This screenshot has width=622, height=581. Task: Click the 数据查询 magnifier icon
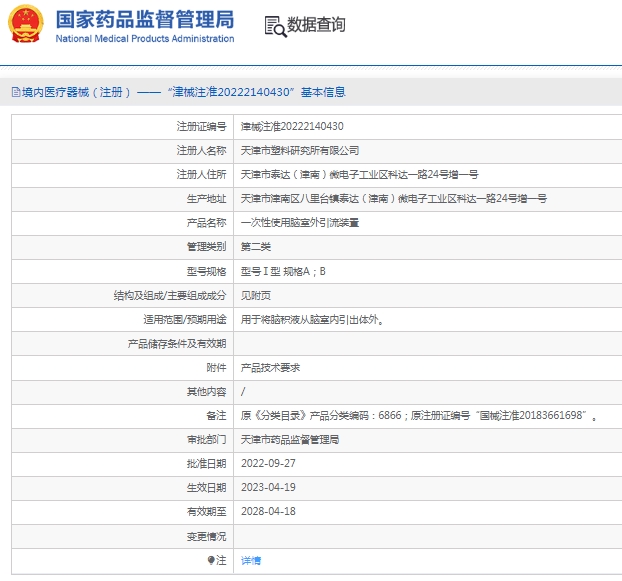pos(275,27)
